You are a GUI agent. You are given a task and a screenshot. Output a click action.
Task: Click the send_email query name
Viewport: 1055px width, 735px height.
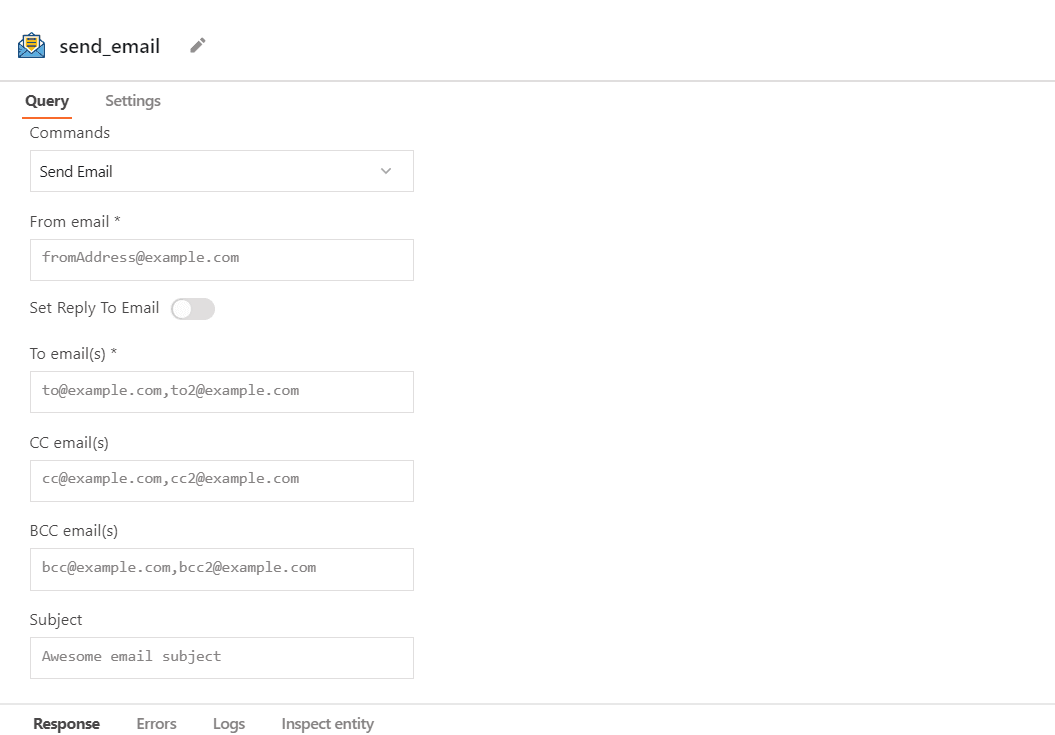click(109, 47)
